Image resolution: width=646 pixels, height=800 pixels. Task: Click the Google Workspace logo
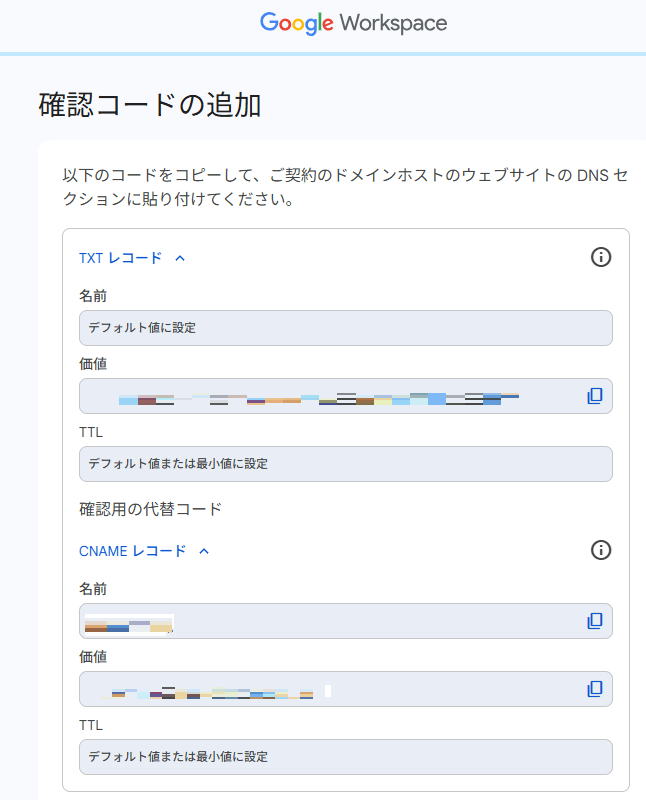pyautogui.click(x=353, y=23)
